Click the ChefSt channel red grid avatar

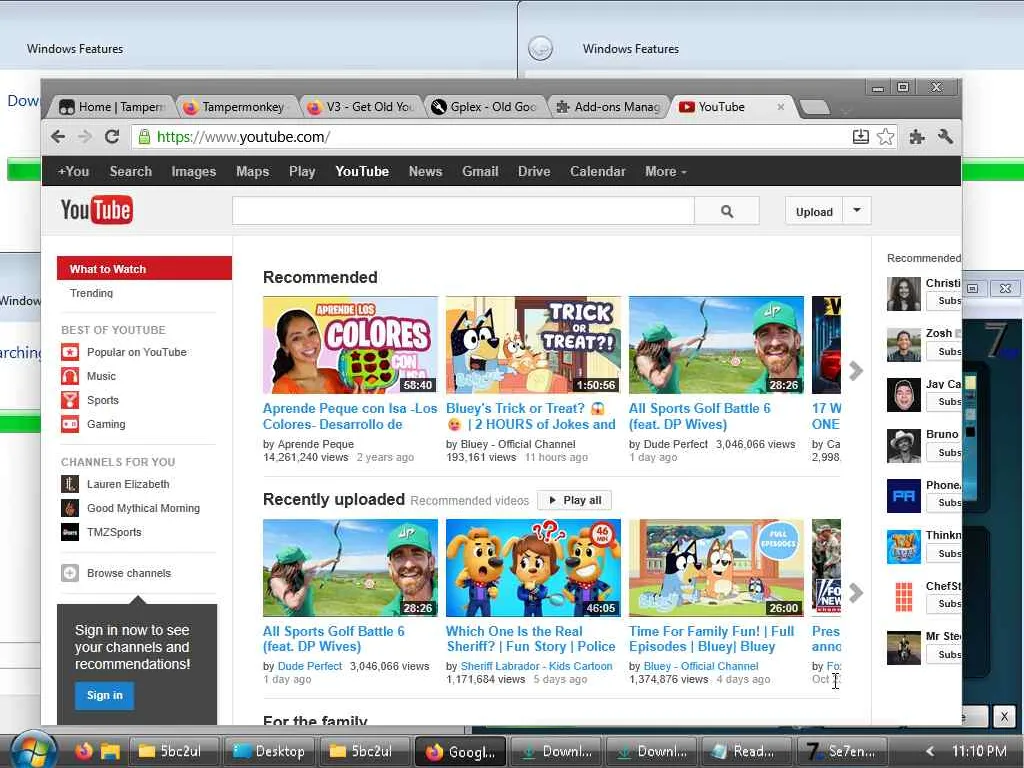coord(904,597)
